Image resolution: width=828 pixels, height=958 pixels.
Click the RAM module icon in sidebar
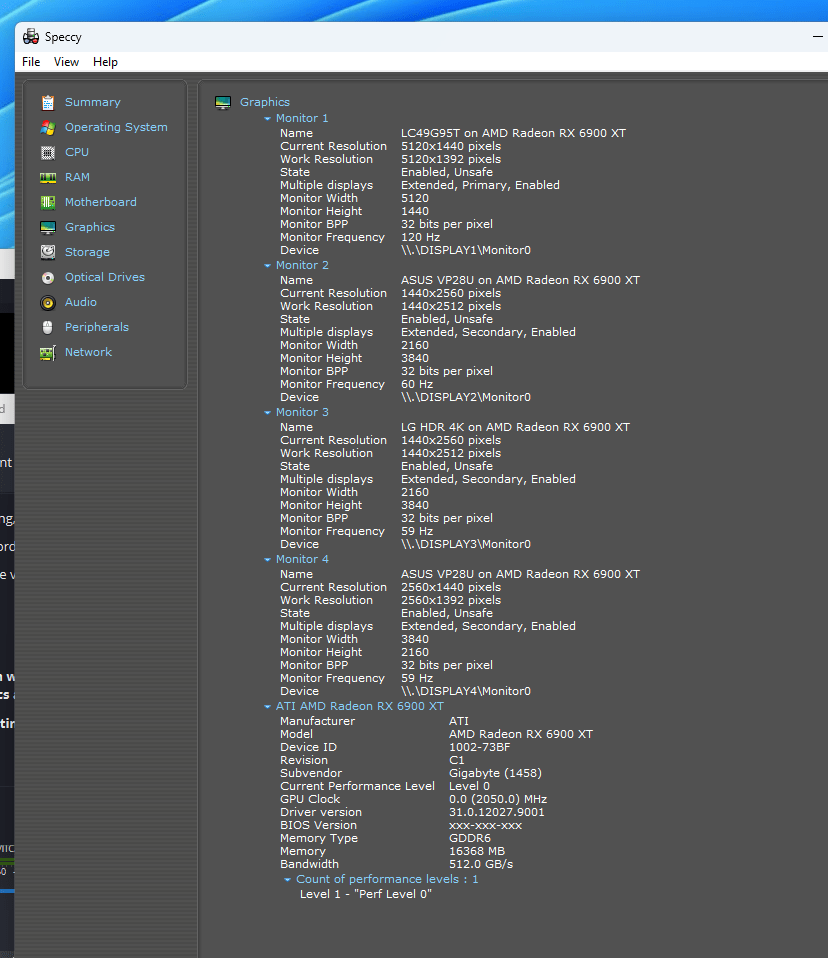click(x=48, y=178)
